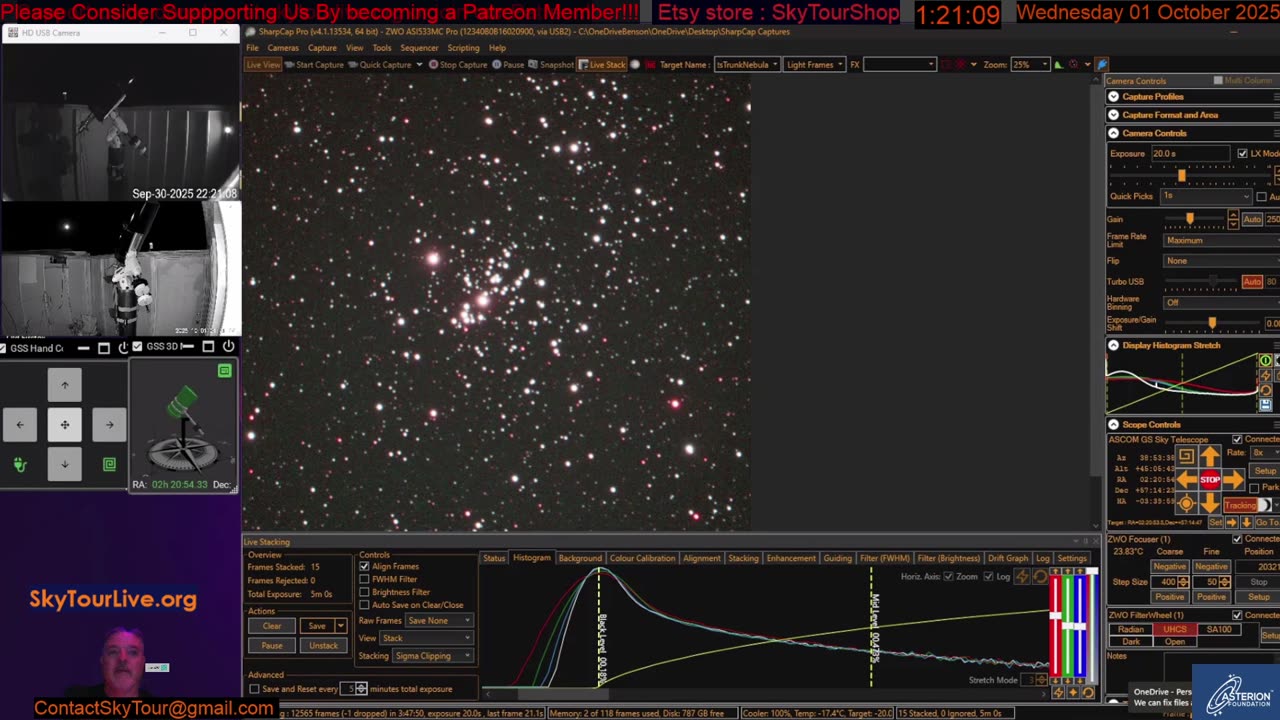The height and width of the screenshot is (720, 1280).
Task: Collapse the Display Histogram Stretch section
Action: coord(1113,345)
